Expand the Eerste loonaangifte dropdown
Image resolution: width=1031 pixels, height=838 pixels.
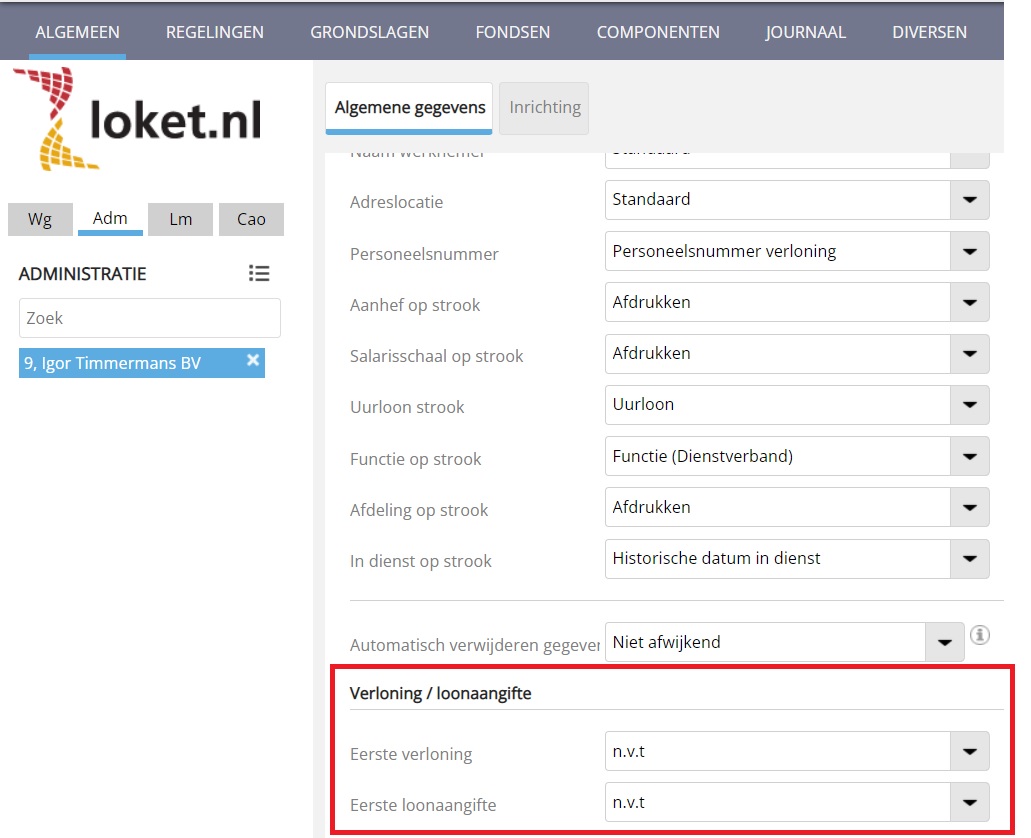(x=968, y=802)
